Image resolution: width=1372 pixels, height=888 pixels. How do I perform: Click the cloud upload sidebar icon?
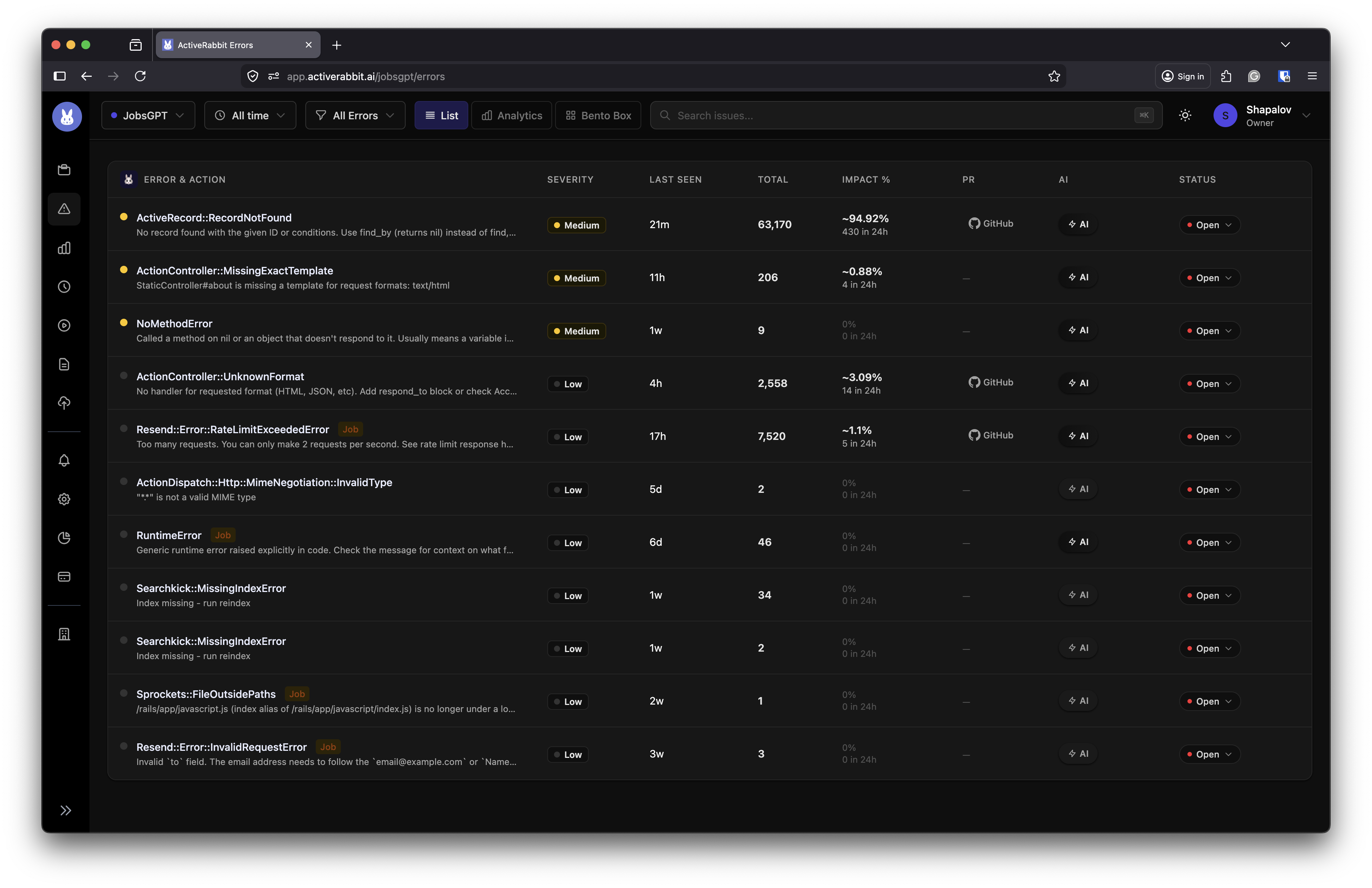pyautogui.click(x=64, y=403)
